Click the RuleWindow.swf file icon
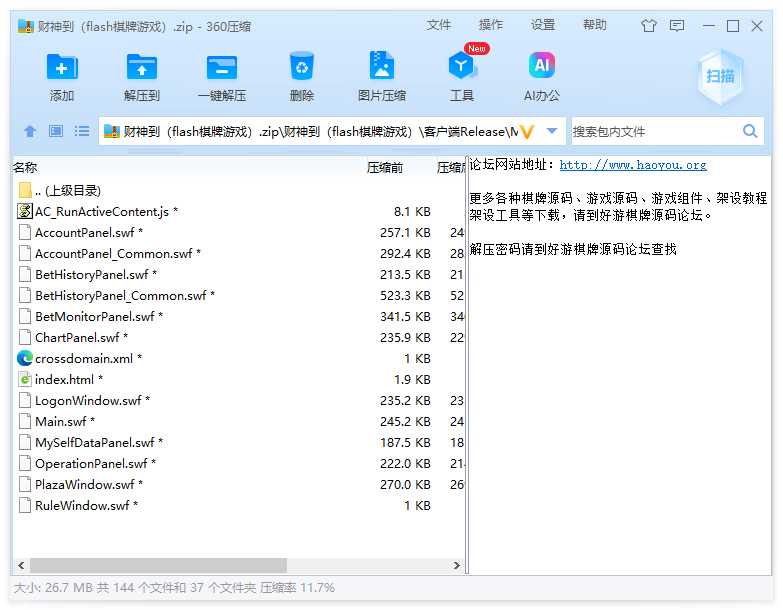 (x=24, y=505)
